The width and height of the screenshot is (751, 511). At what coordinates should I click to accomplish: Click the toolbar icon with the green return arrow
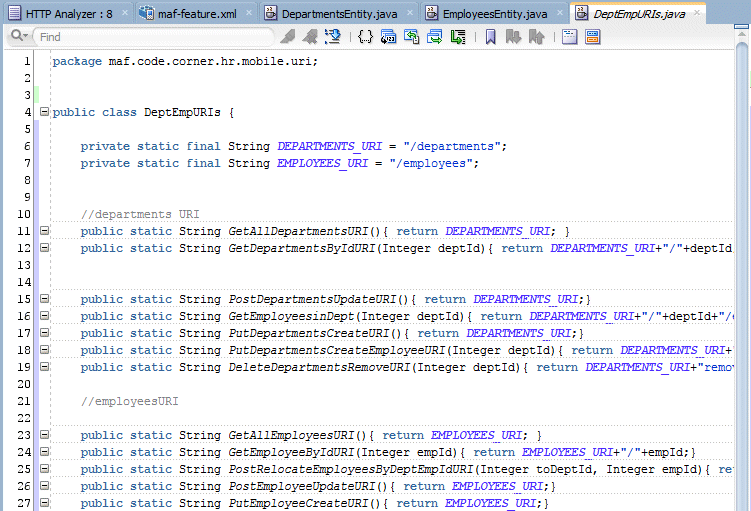[x=411, y=37]
